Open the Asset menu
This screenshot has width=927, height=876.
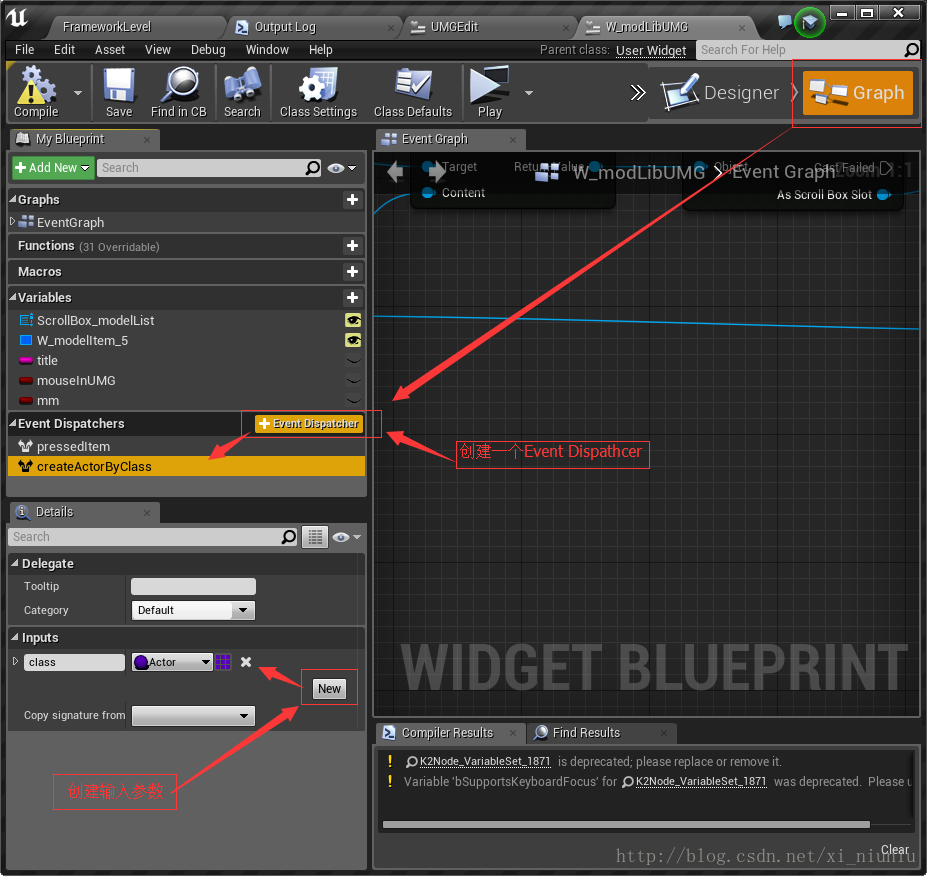(x=110, y=50)
